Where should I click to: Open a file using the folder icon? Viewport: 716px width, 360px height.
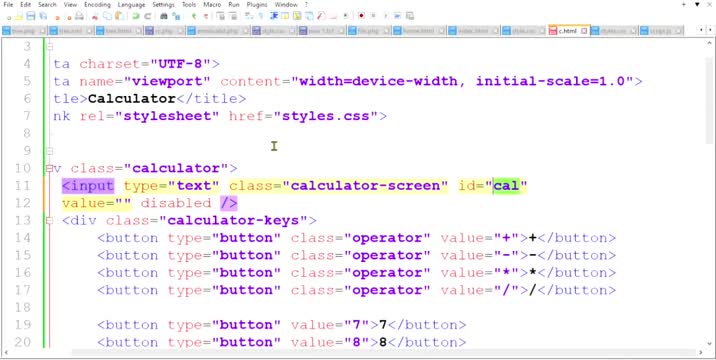click(x=19, y=16)
